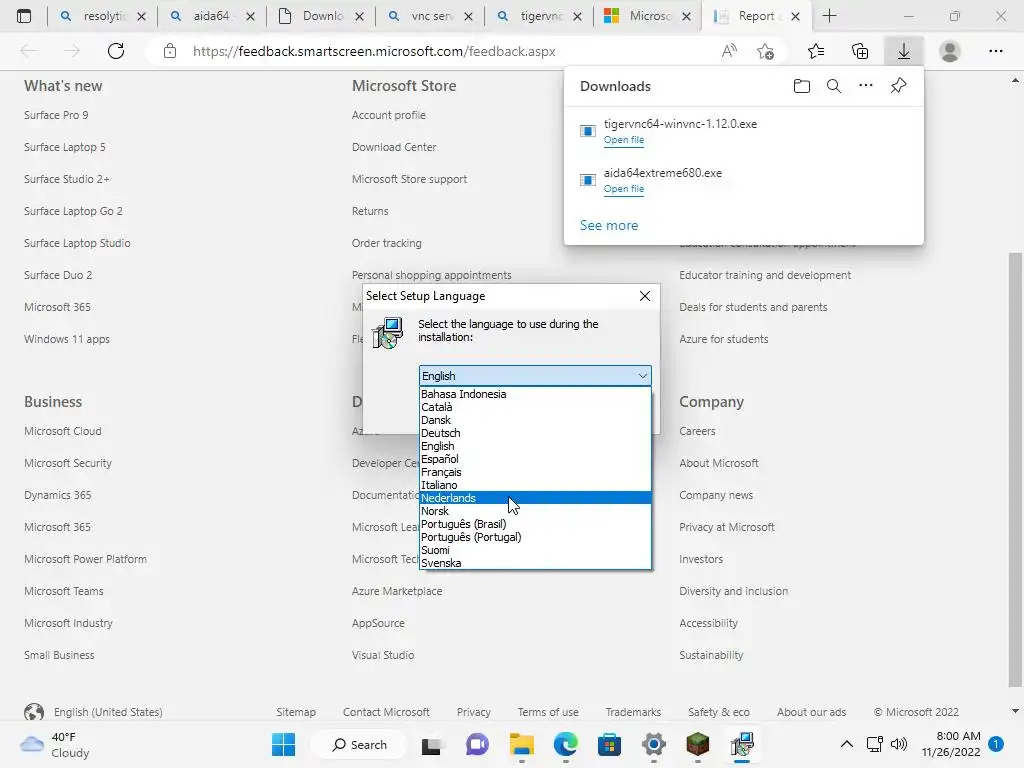Image resolution: width=1024 pixels, height=768 pixels.
Task: Open Surface Pro 9 link
Action: [x=56, y=115]
